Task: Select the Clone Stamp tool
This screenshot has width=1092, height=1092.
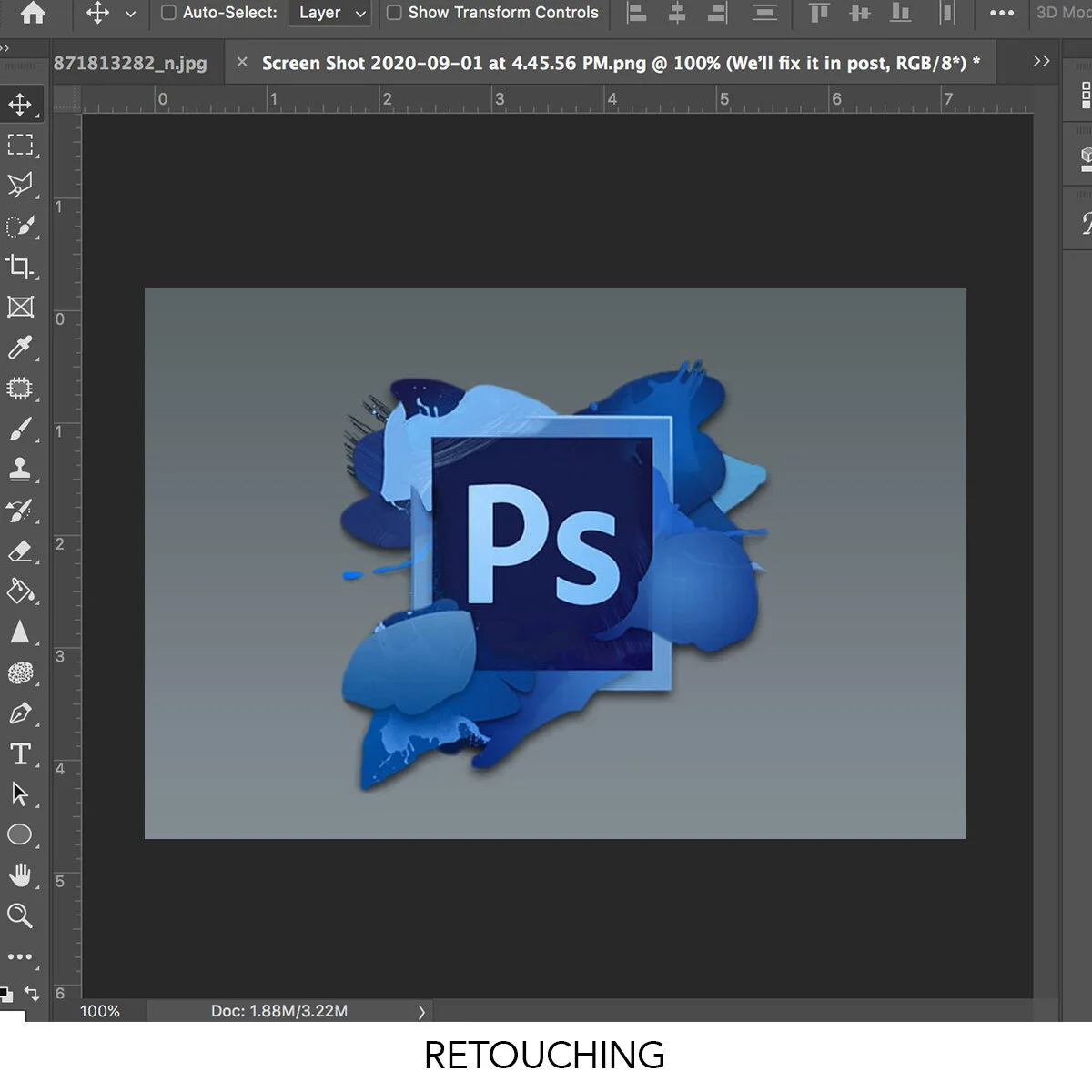Action: pyautogui.click(x=20, y=469)
